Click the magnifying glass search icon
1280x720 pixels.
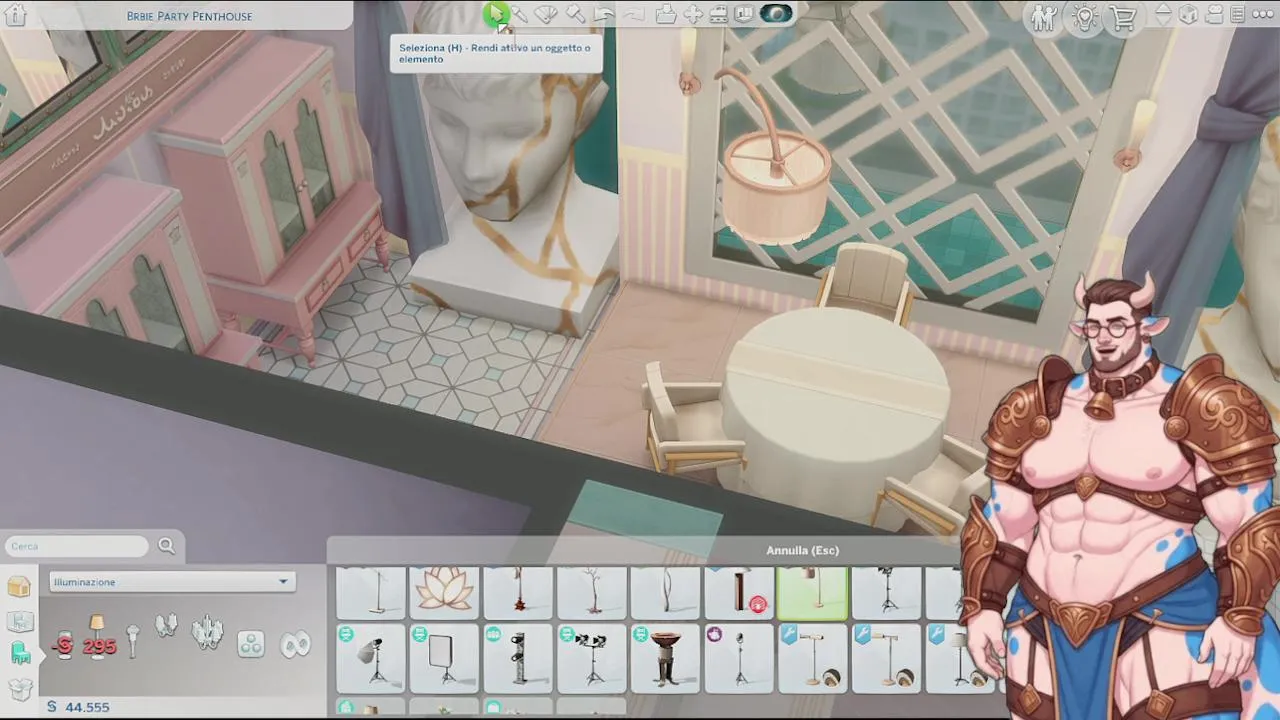coord(166,545)
